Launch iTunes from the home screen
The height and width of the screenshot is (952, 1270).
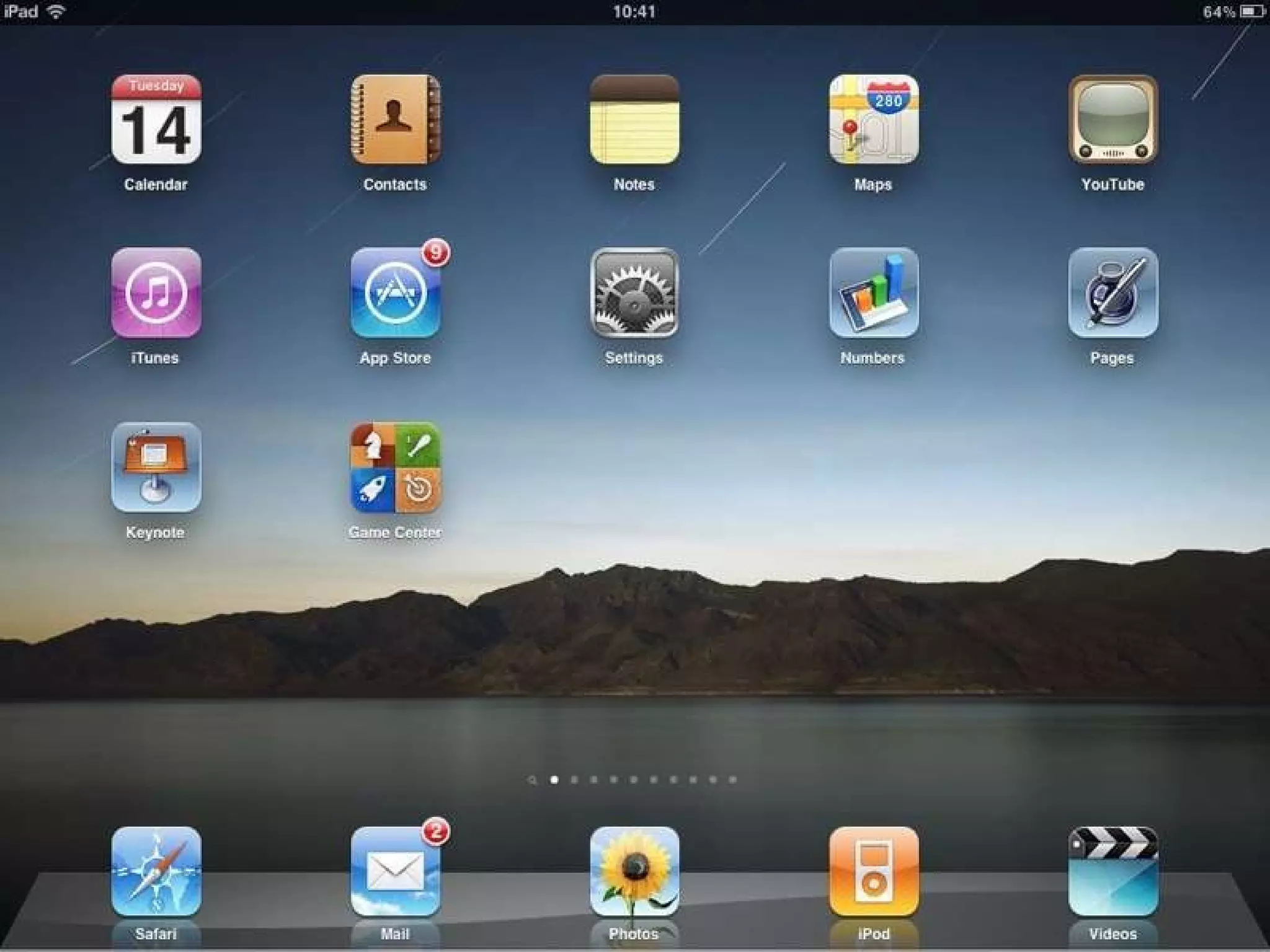156,293
